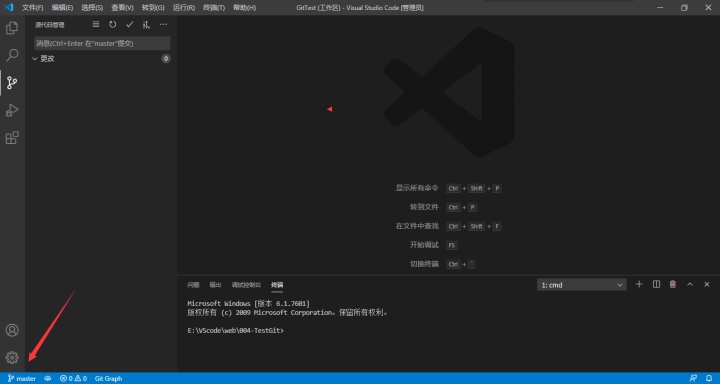Select the 终端 panel tab
Viewport: 720px width, 384px height.
(x=277, y=285)
